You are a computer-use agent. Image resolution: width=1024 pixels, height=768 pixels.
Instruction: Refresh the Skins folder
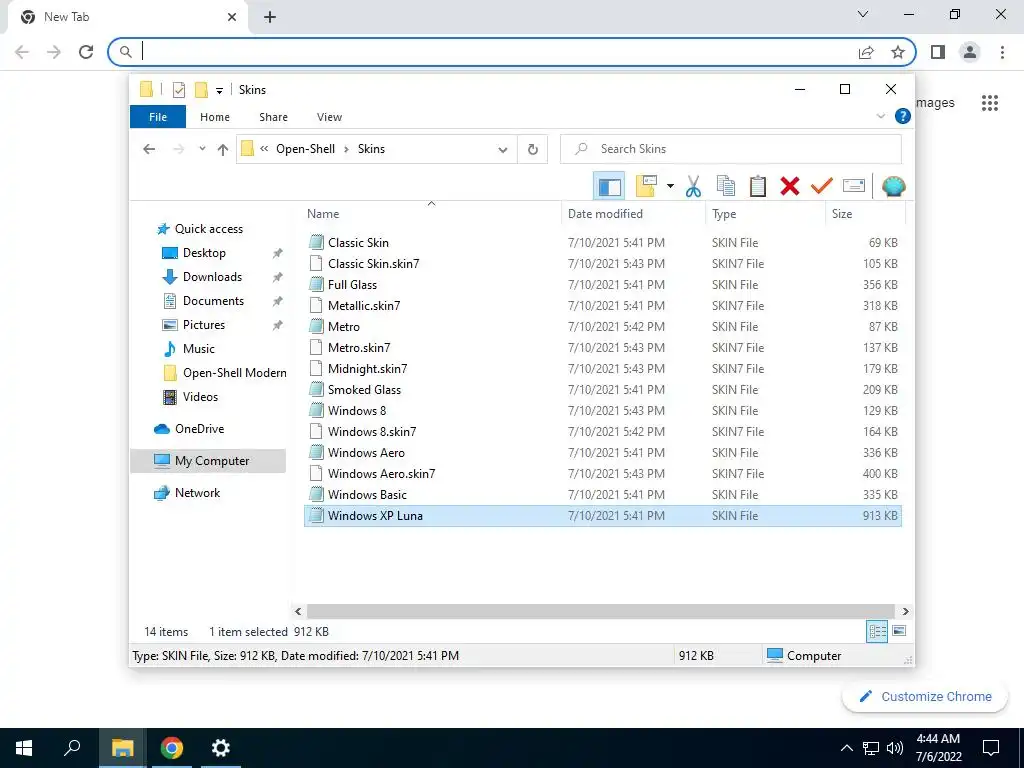pyautogui.click(x=533, y=150)
